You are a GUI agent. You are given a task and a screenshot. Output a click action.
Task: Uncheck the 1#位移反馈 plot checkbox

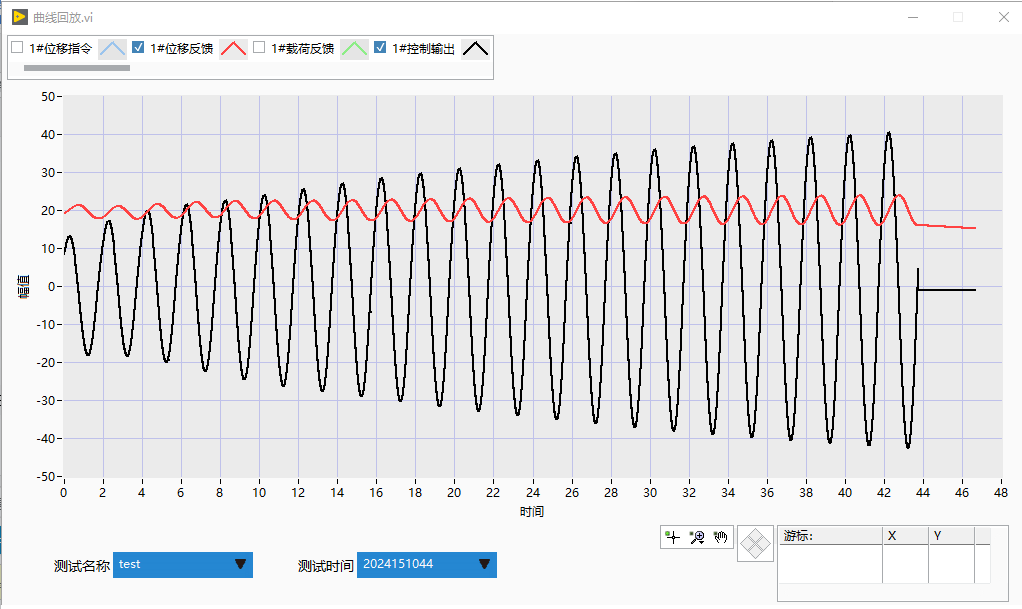(139, 47)
